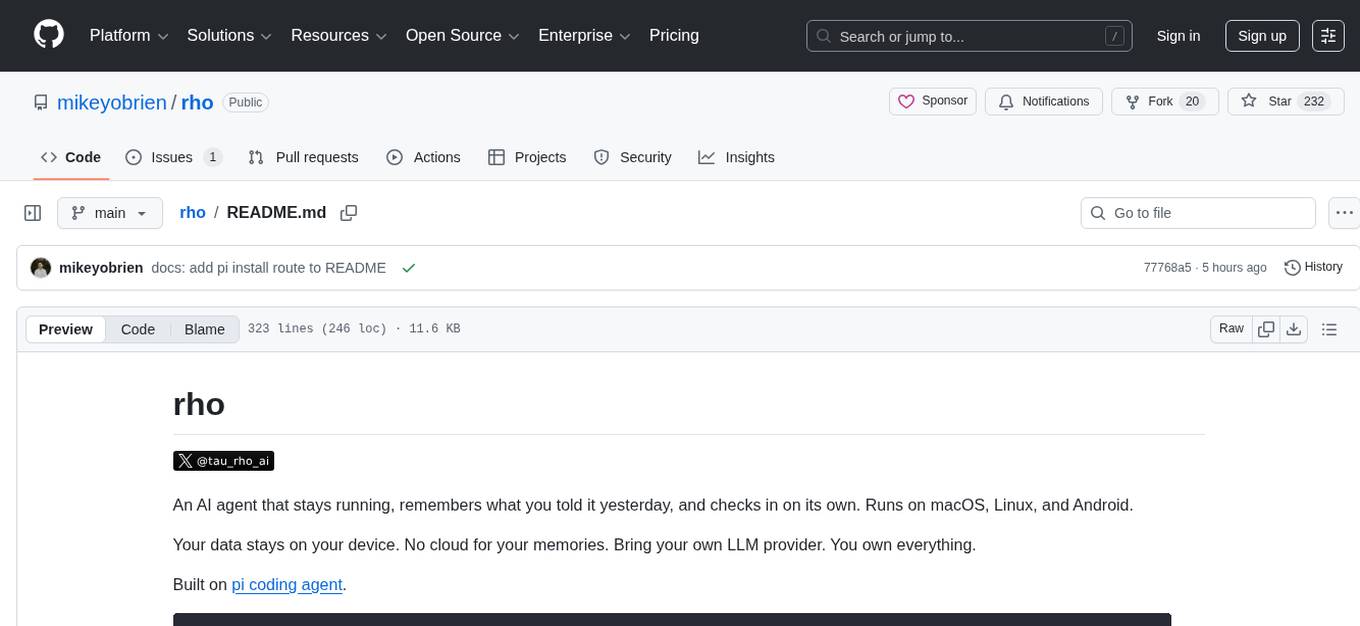The width and height of the screenshot is (1360, 626).
Task: Open the main branch selector
Action: point(110,212)
